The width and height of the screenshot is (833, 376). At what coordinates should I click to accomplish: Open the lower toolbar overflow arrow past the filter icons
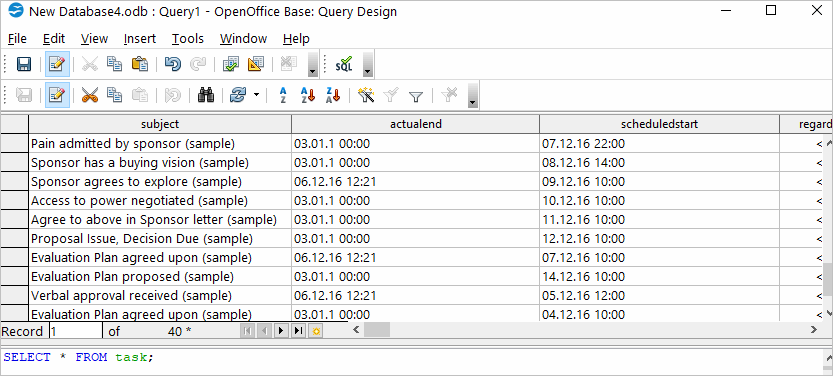pos(472,96)
